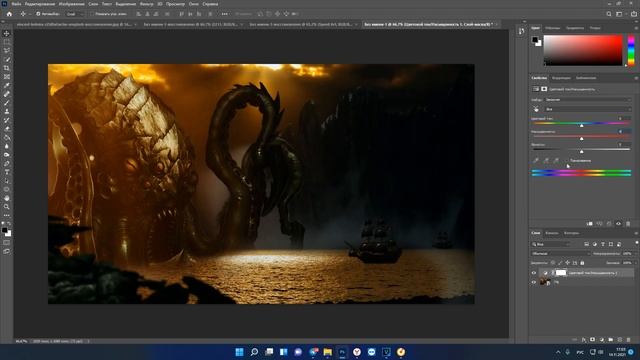The height and width of the screenshot is (360, 640).
Task: Toggle Auto-Select checkbox in options bar
Action: (38, 14)
